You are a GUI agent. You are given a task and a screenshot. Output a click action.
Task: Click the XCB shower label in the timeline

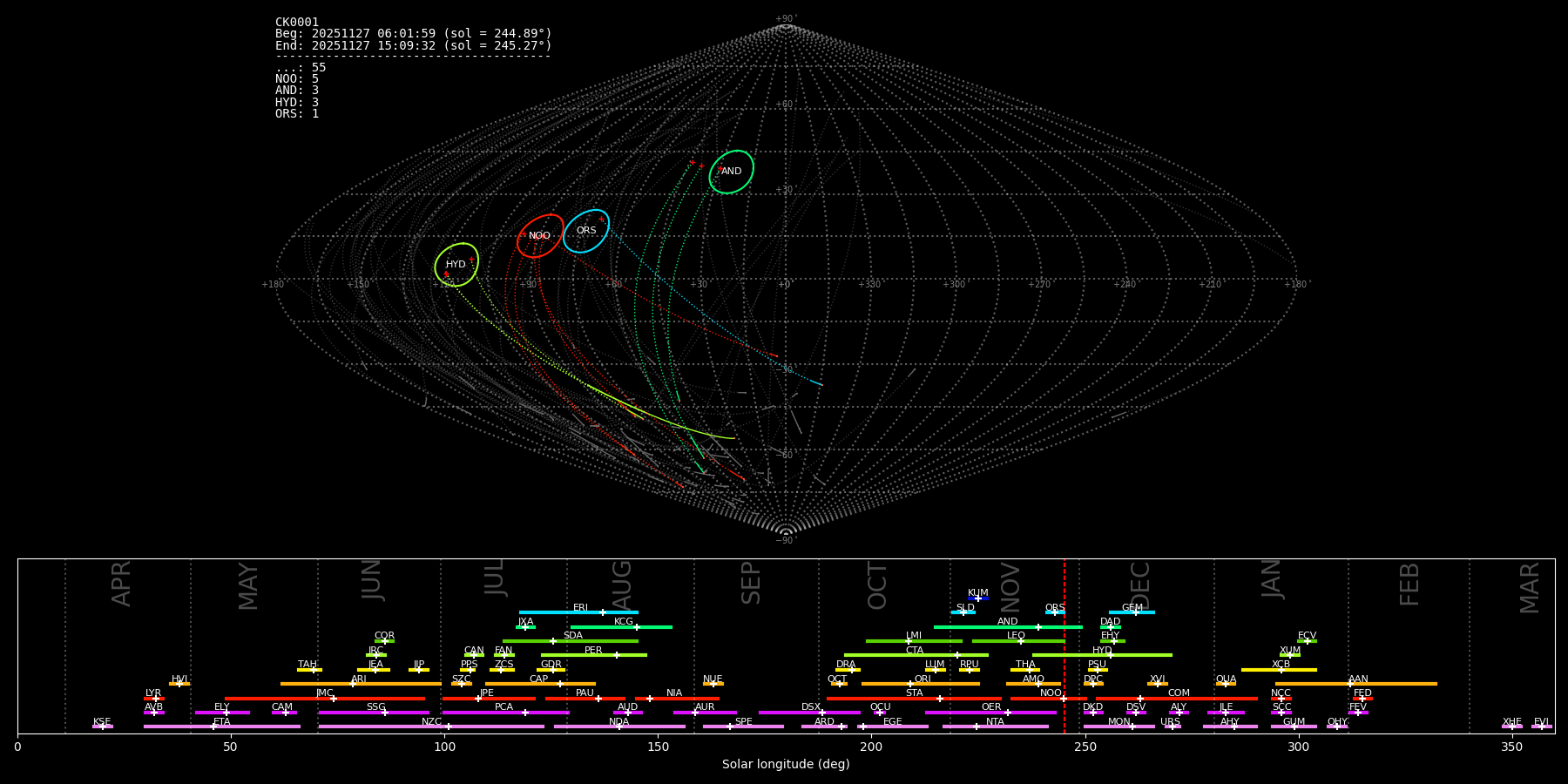1281,665
